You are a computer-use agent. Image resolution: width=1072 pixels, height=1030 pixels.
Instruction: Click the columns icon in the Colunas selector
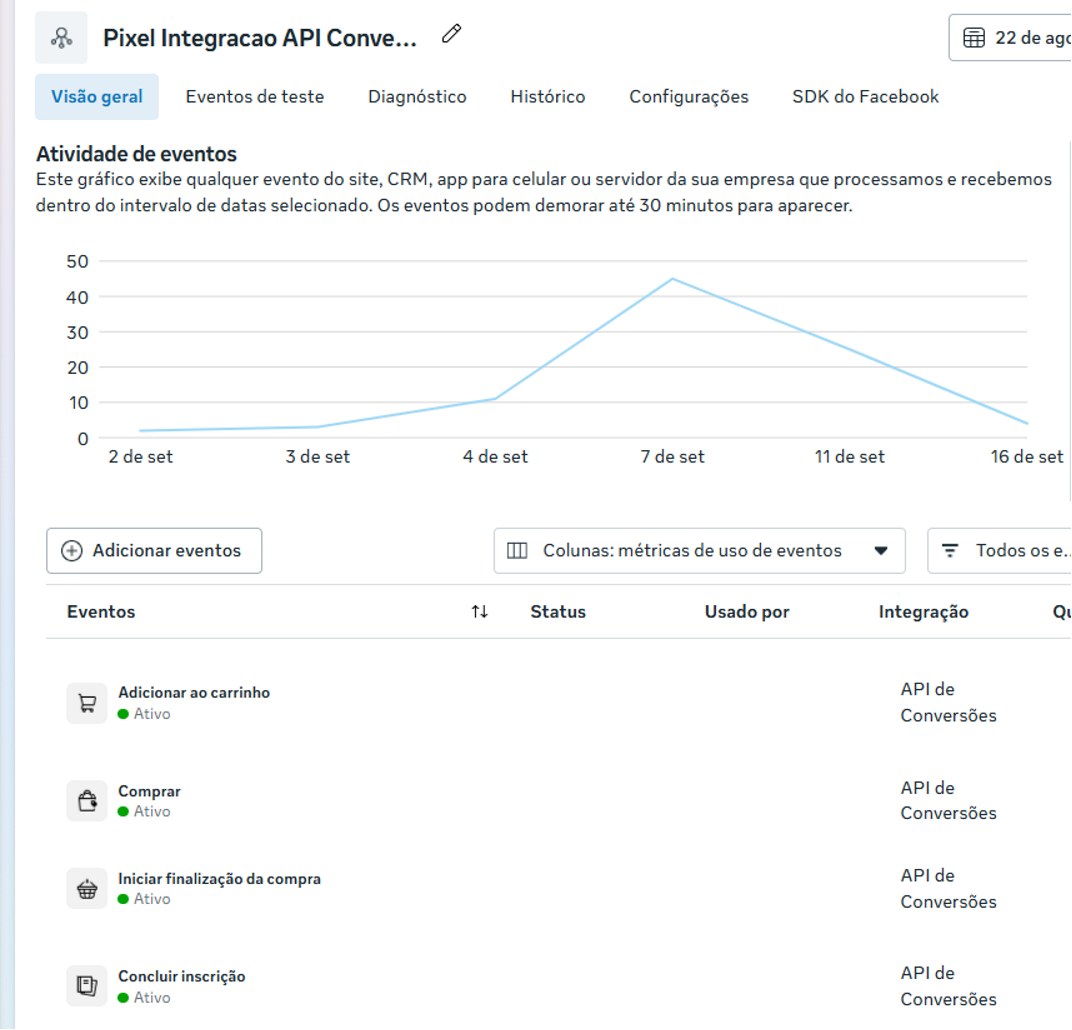(517, 550)
